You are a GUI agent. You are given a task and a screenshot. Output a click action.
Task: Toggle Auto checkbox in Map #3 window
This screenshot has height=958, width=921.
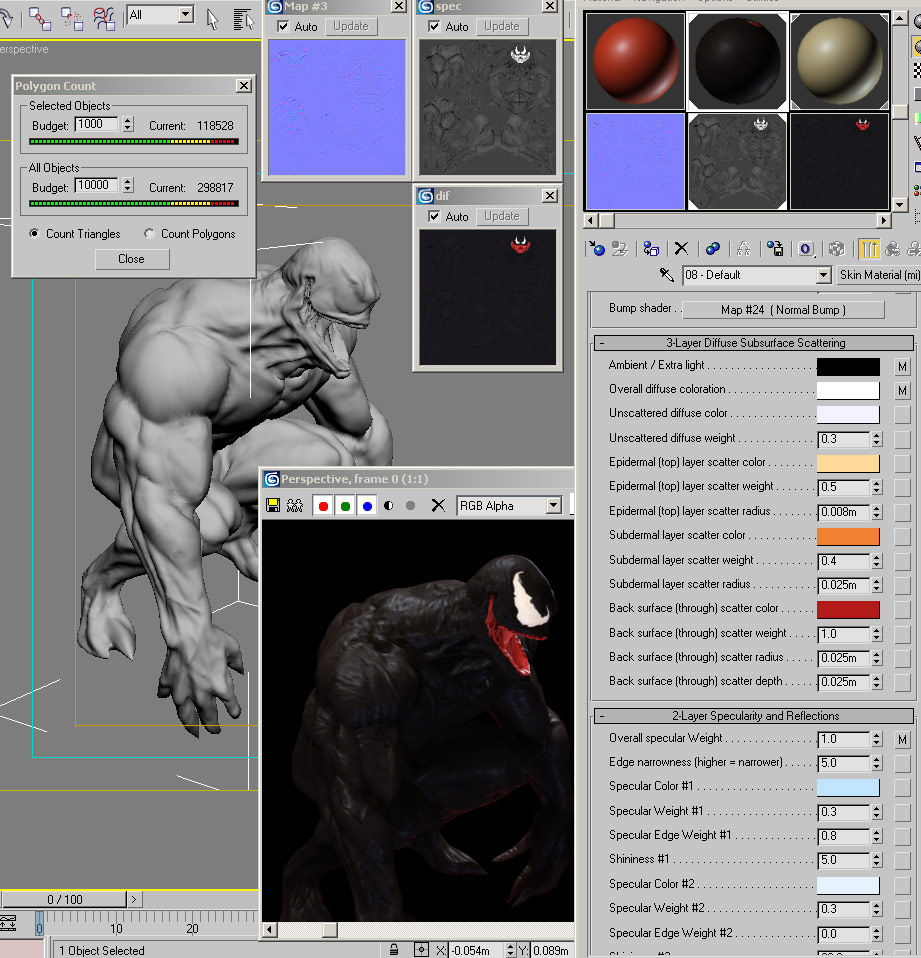(x=283, y=26)
